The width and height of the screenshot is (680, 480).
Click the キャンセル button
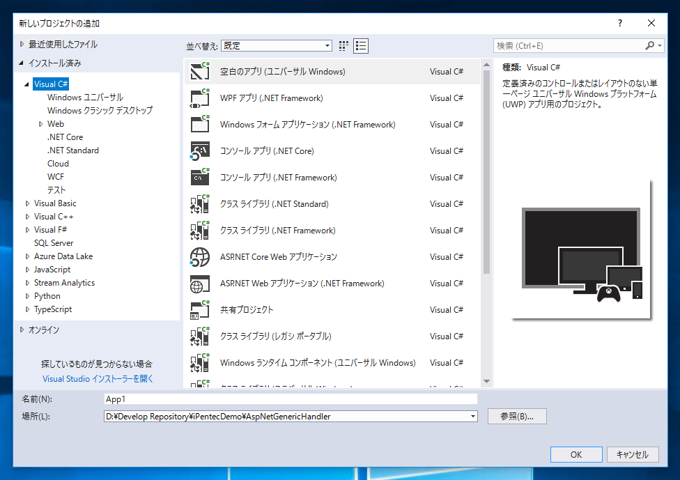pos(632,454)
